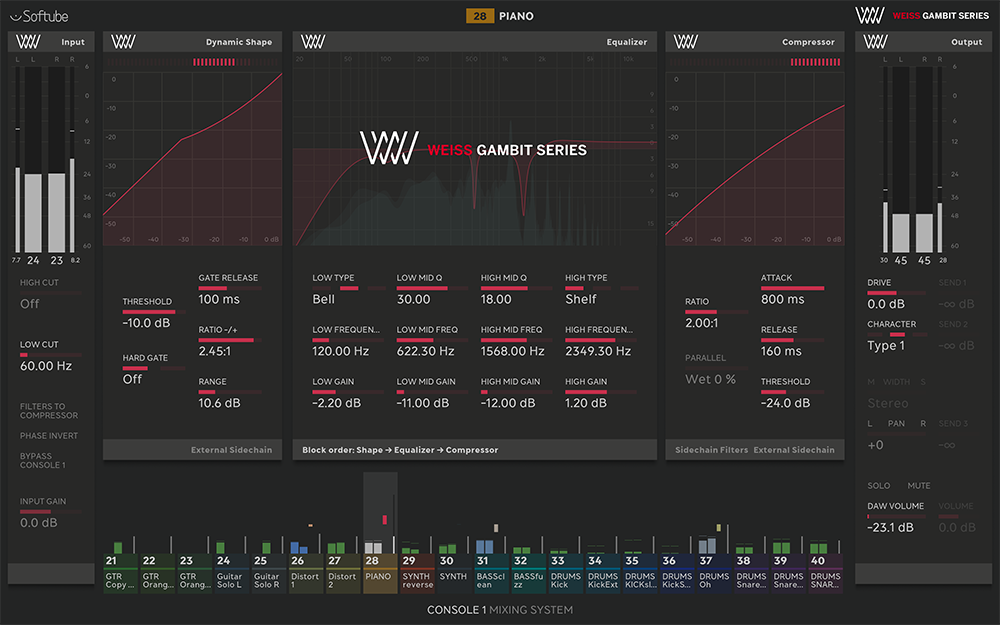Enable Phase Invert in the Input section
Image resolution: width=1000 pixels, height=625 pixels.
49,436
